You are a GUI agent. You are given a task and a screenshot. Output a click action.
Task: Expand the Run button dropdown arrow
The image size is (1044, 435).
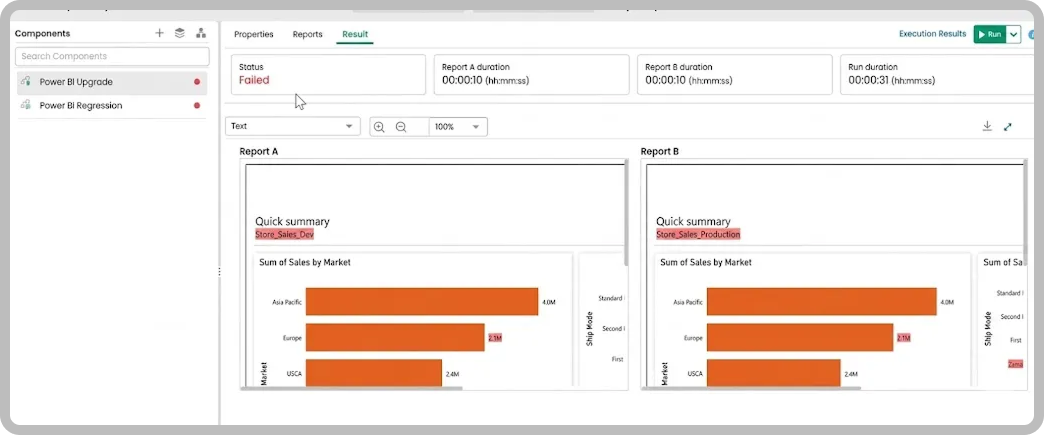pos(1013,34)
